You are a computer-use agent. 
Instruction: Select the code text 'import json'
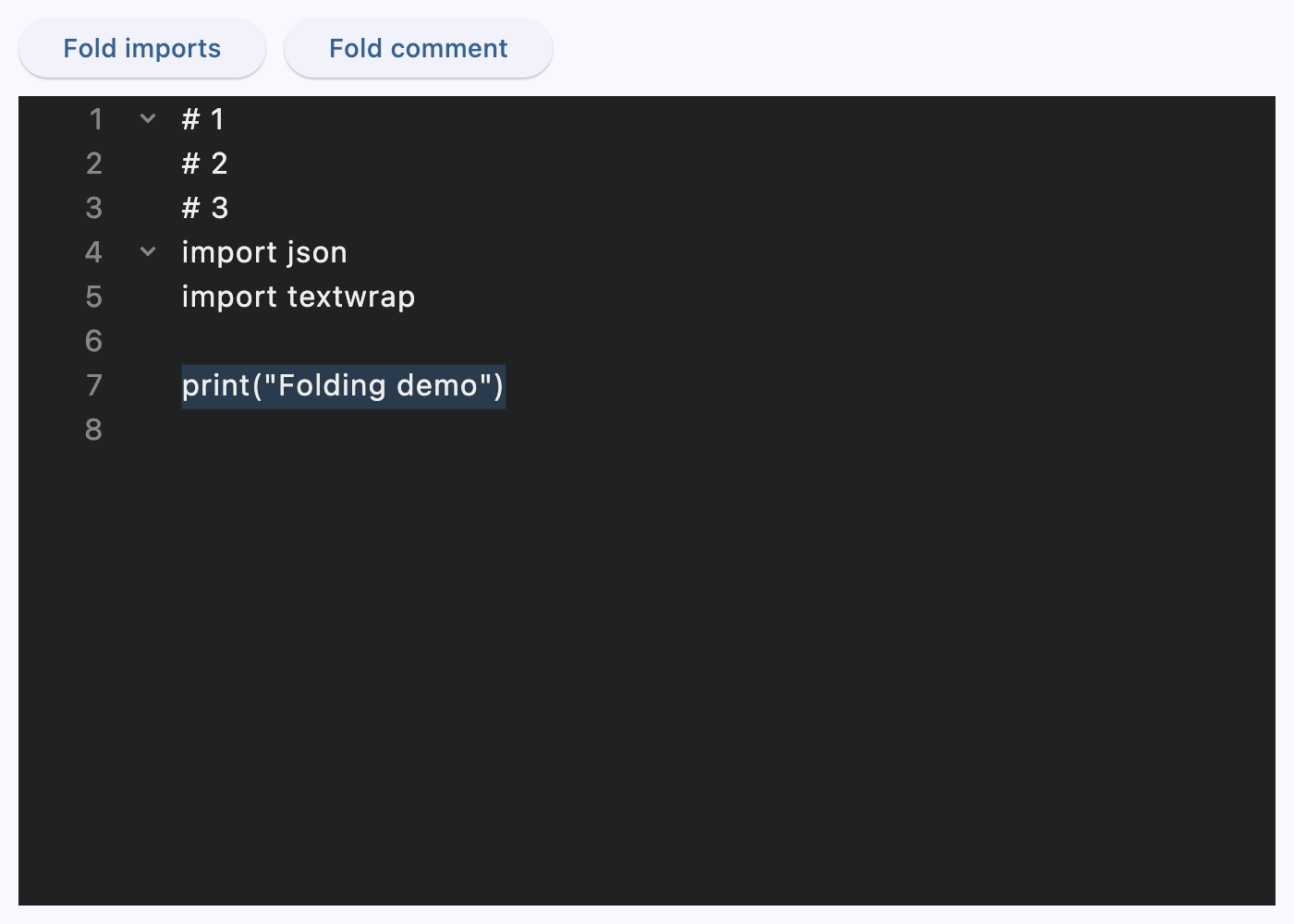(264, 251)
